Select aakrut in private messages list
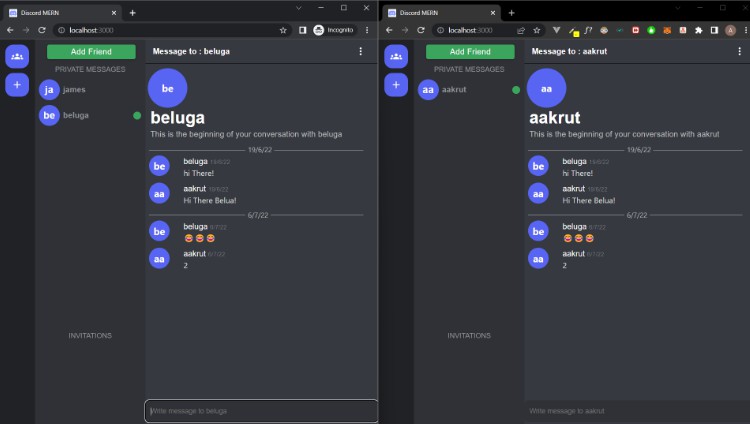The image size is (750, 424). 454,90
